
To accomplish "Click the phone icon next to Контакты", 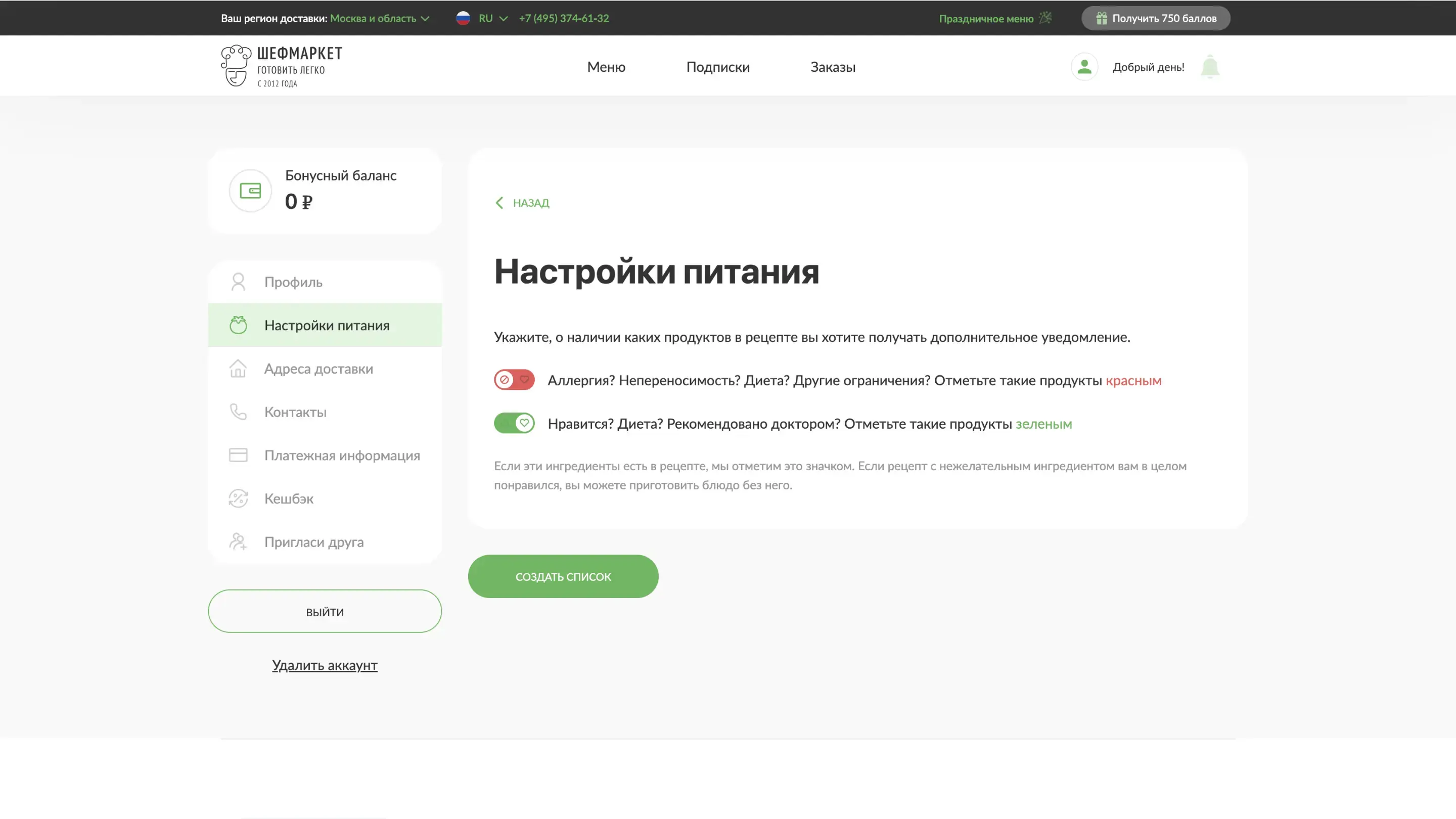I will click(238, 412).
